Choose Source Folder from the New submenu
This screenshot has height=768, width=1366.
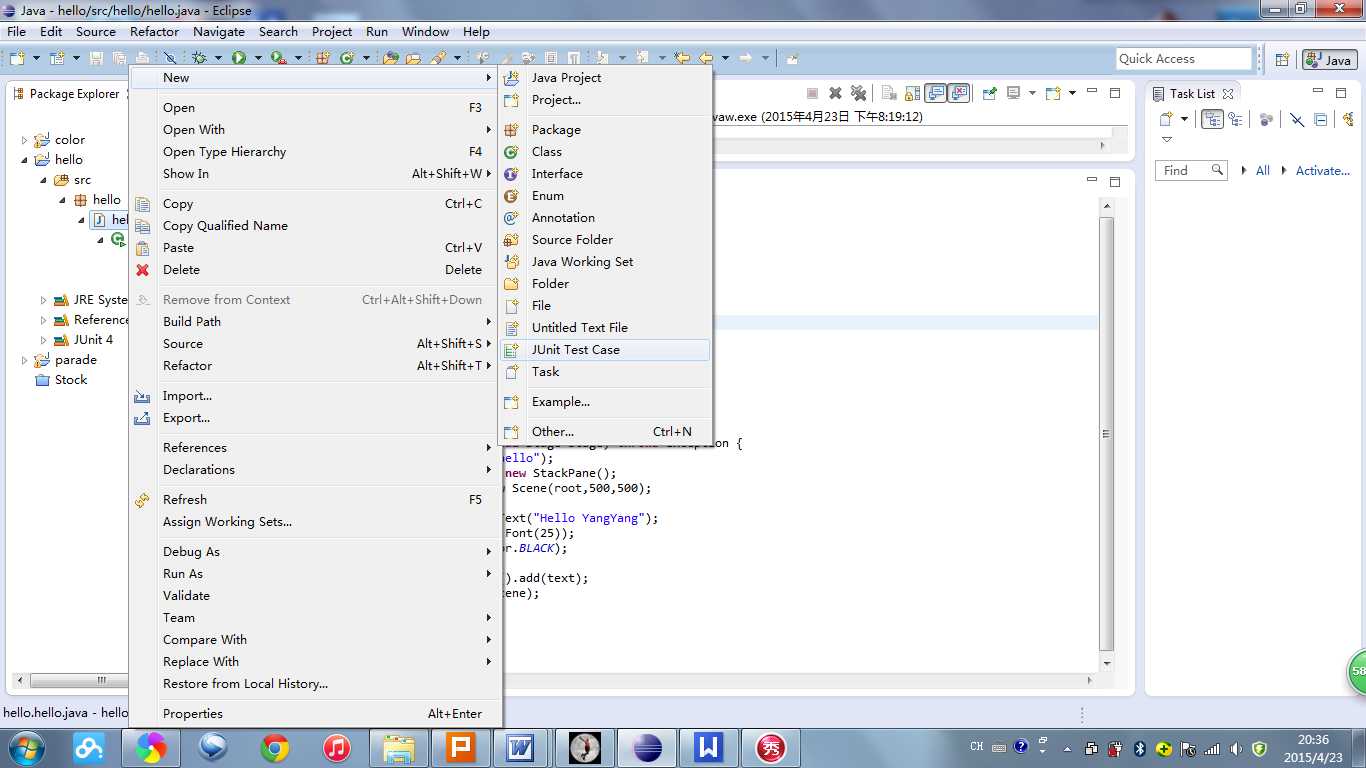(x=606, y=239)
